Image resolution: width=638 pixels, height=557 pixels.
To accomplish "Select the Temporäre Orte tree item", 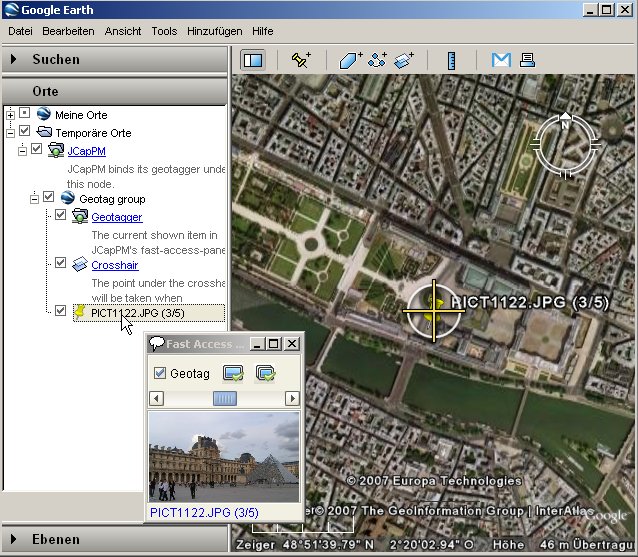I will 93,133.
